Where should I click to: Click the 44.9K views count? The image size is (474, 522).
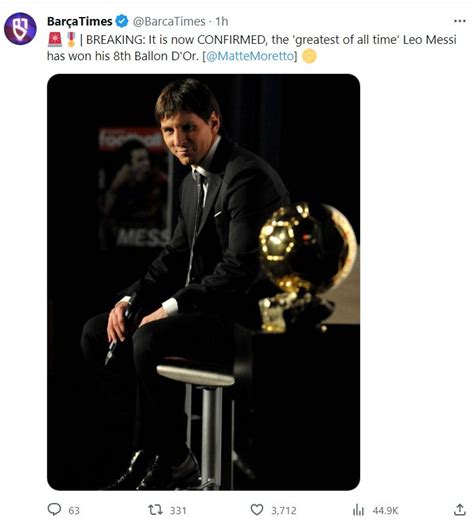[385, 510]
